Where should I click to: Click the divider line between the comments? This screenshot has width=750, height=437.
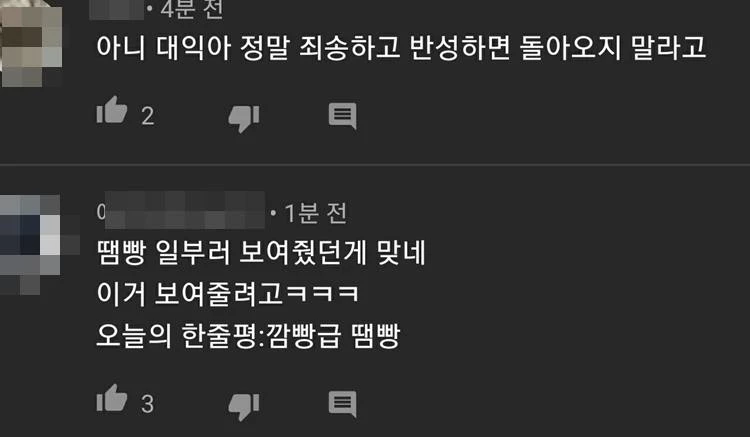375,165
